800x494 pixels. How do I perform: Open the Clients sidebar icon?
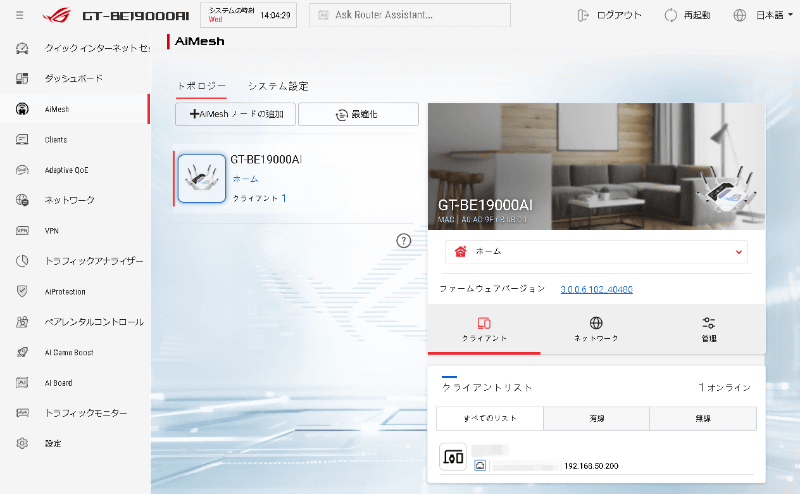[22, 139]
